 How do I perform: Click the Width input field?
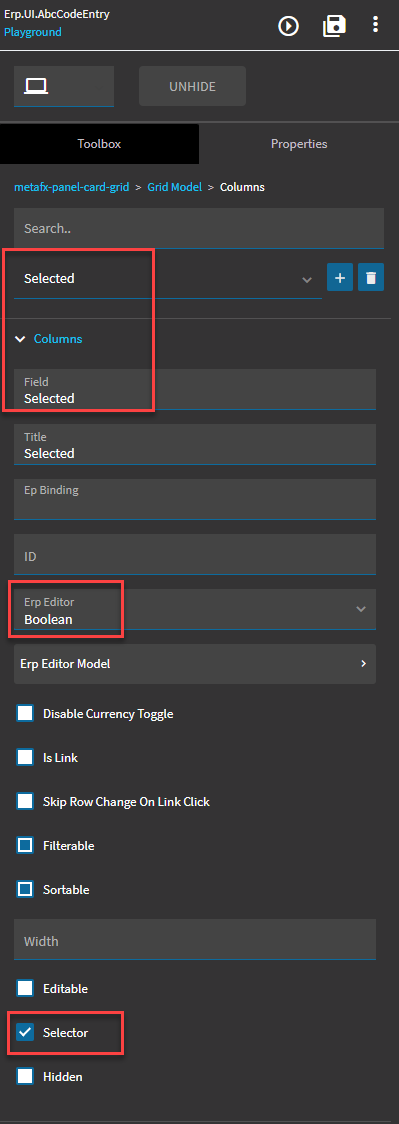(195, 939)
